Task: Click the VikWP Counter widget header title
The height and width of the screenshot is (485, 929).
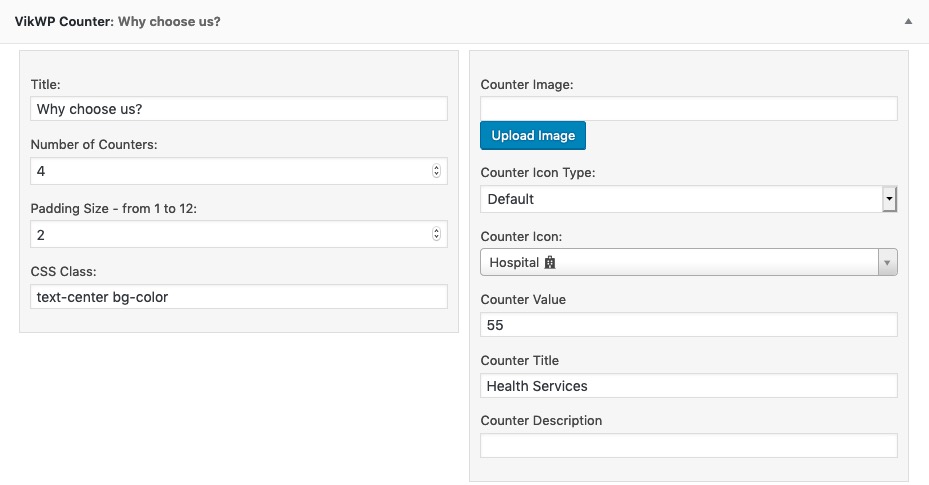Action: coord(117,20)
